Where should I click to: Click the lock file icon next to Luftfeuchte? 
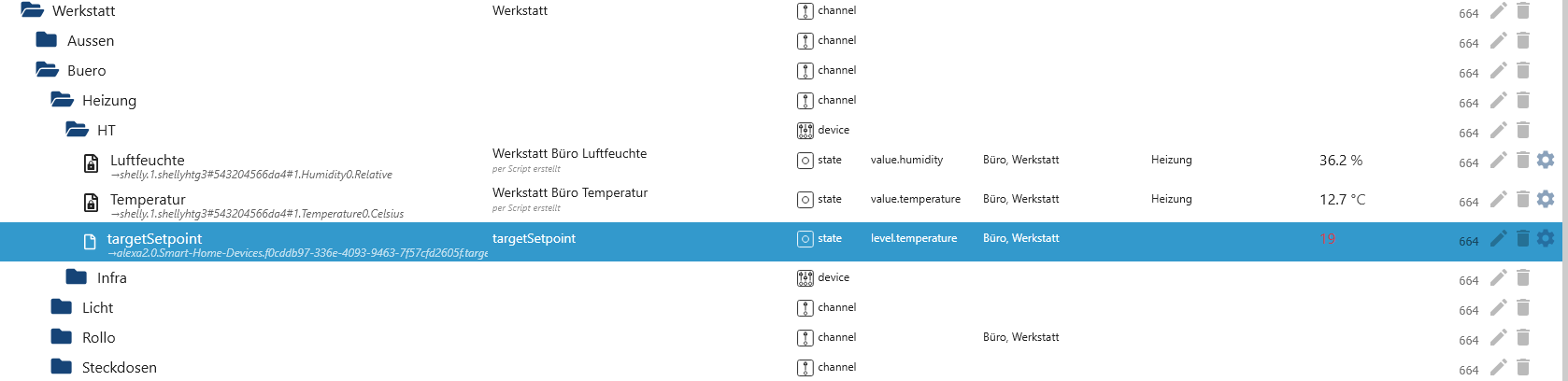[91, 164]
